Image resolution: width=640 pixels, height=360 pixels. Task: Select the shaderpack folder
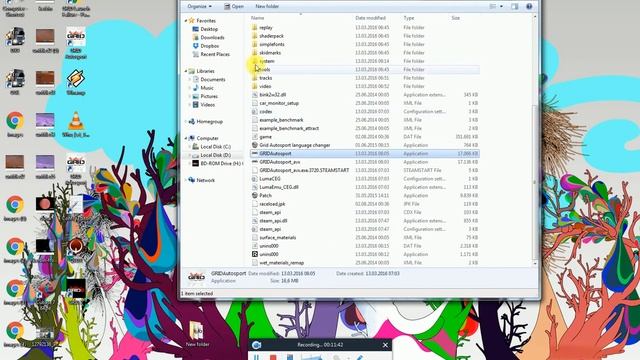pyautogui.click(x=364, y=36)
